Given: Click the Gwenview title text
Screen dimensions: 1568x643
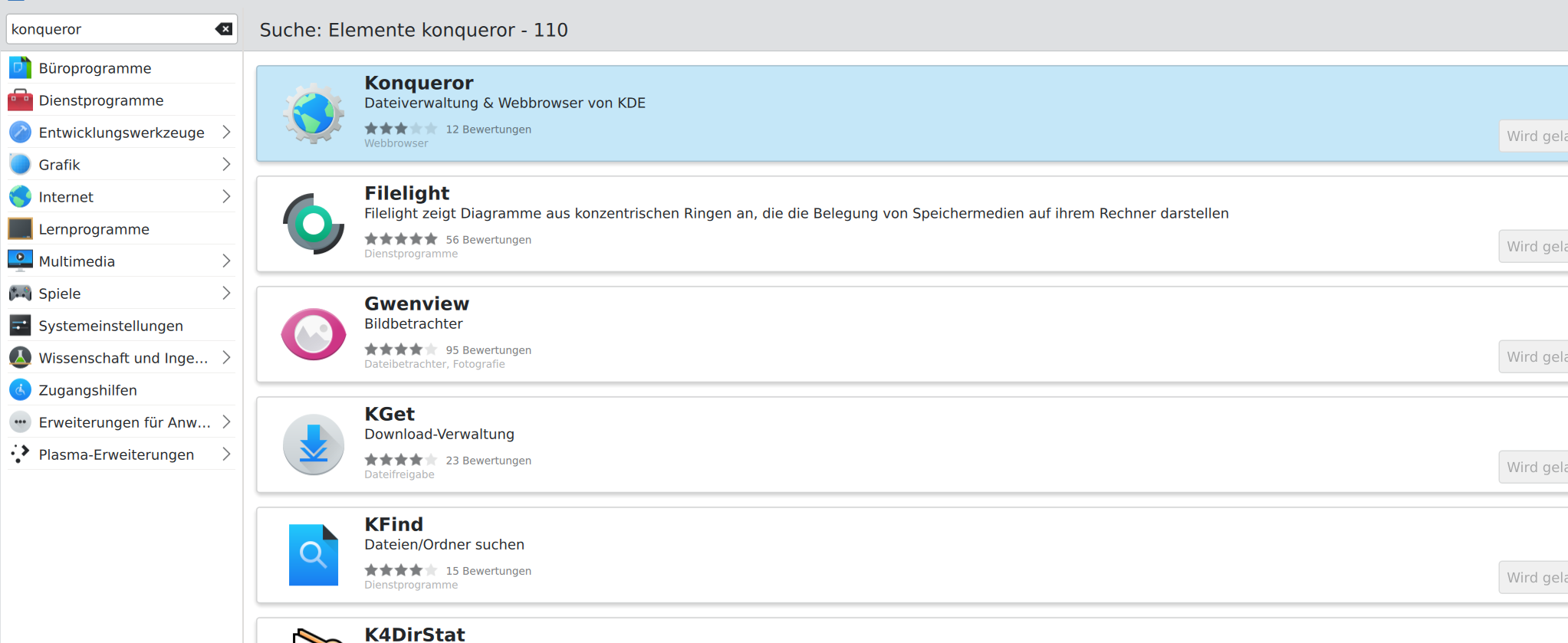Looking at the screenshot, I should coord(417,303).
